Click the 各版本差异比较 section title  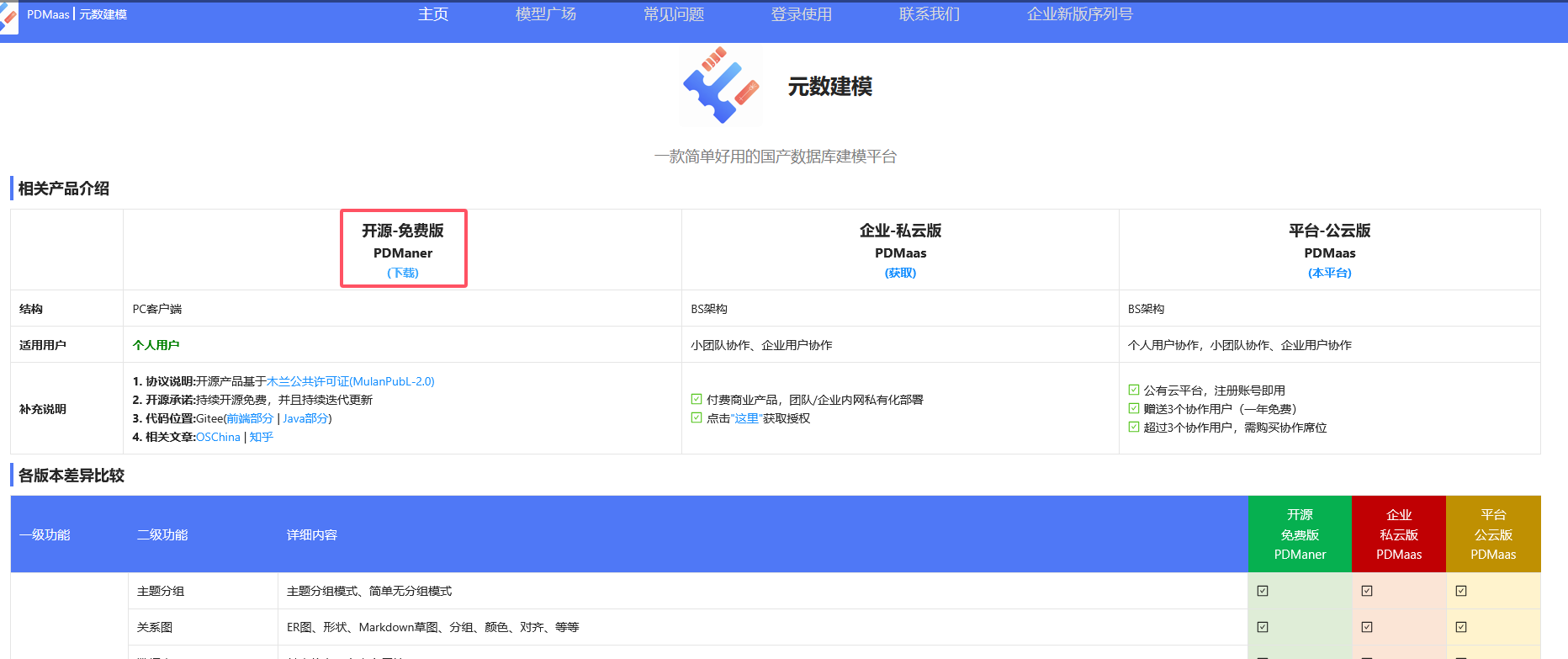click(72, 476)
